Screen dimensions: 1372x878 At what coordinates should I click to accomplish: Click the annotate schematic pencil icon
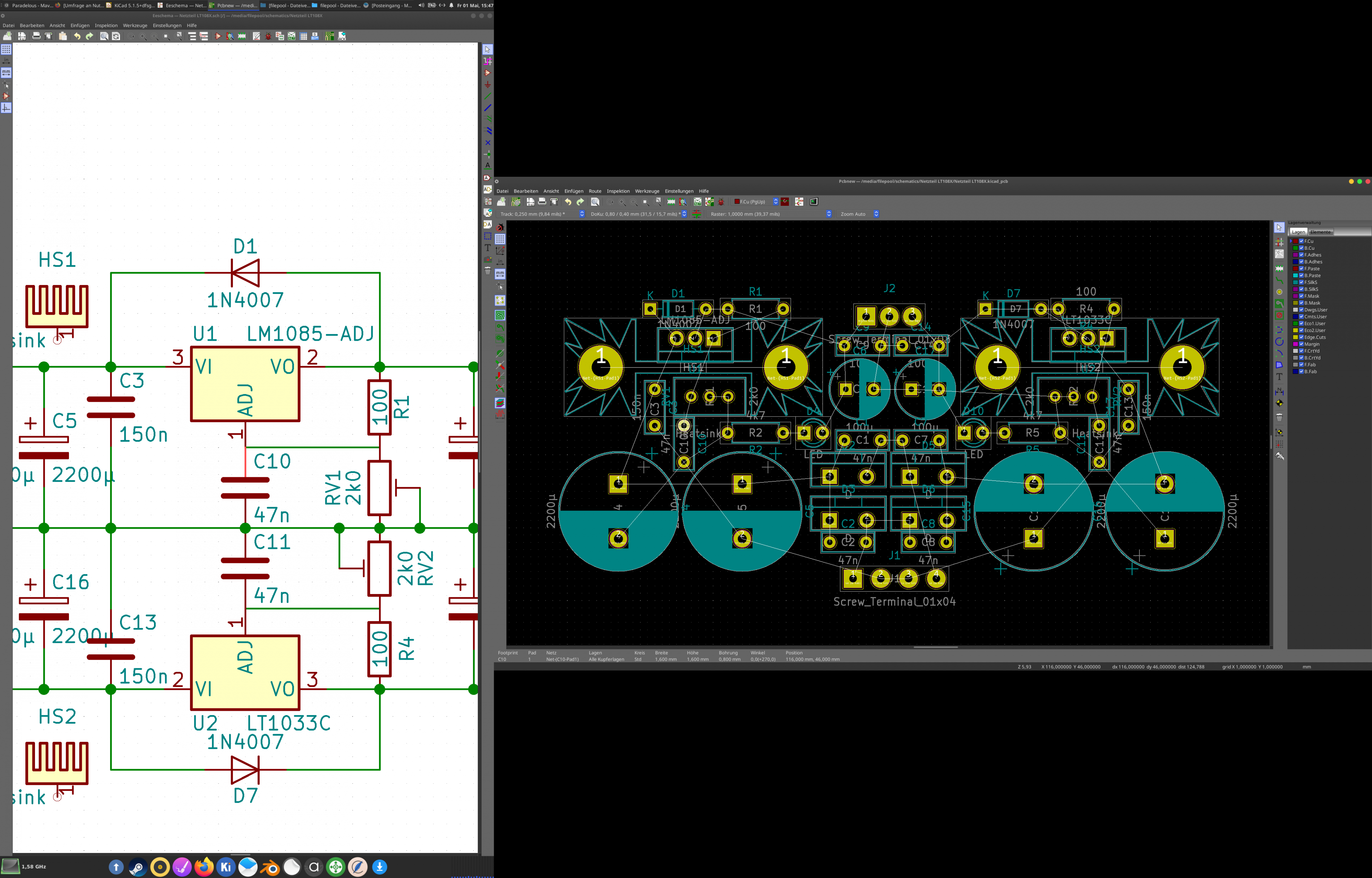256,36
